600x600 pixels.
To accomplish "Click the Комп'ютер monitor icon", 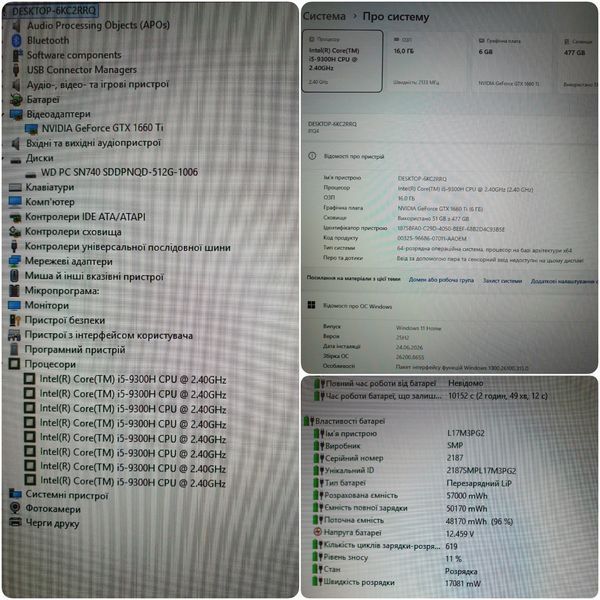I will (15, 202).
